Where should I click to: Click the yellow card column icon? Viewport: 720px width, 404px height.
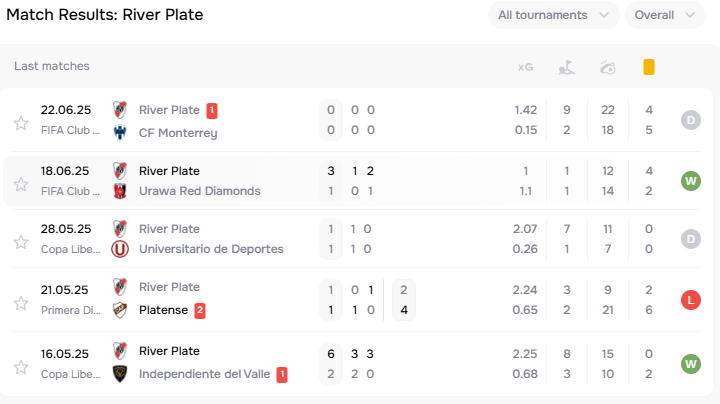[x=648, y=67]
